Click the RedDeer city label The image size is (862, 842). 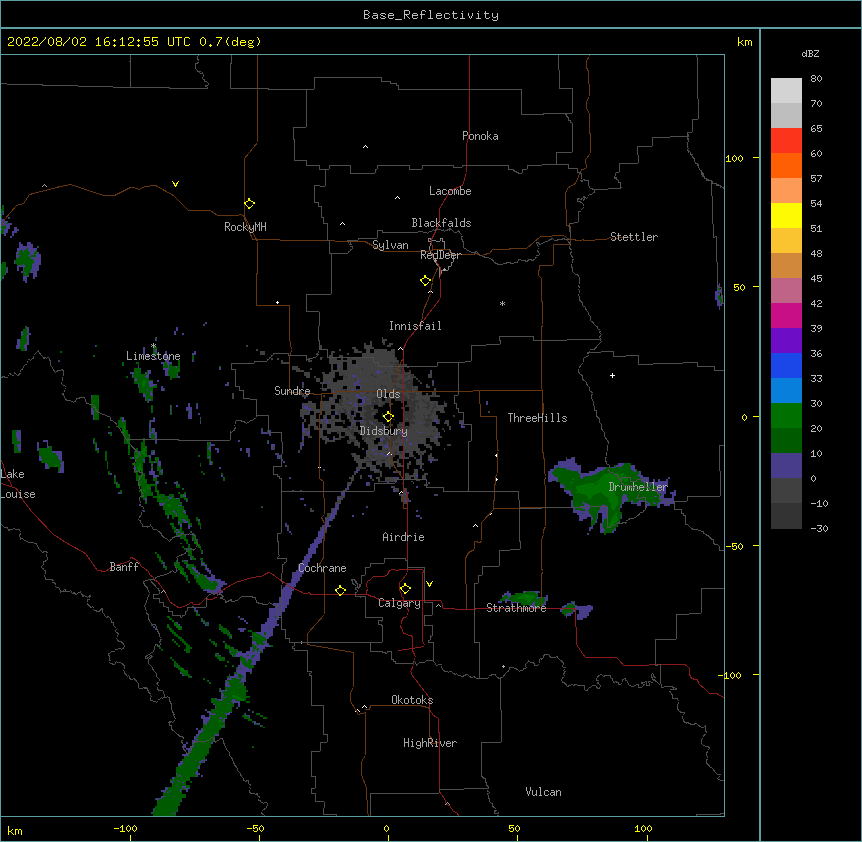(440, 255)
